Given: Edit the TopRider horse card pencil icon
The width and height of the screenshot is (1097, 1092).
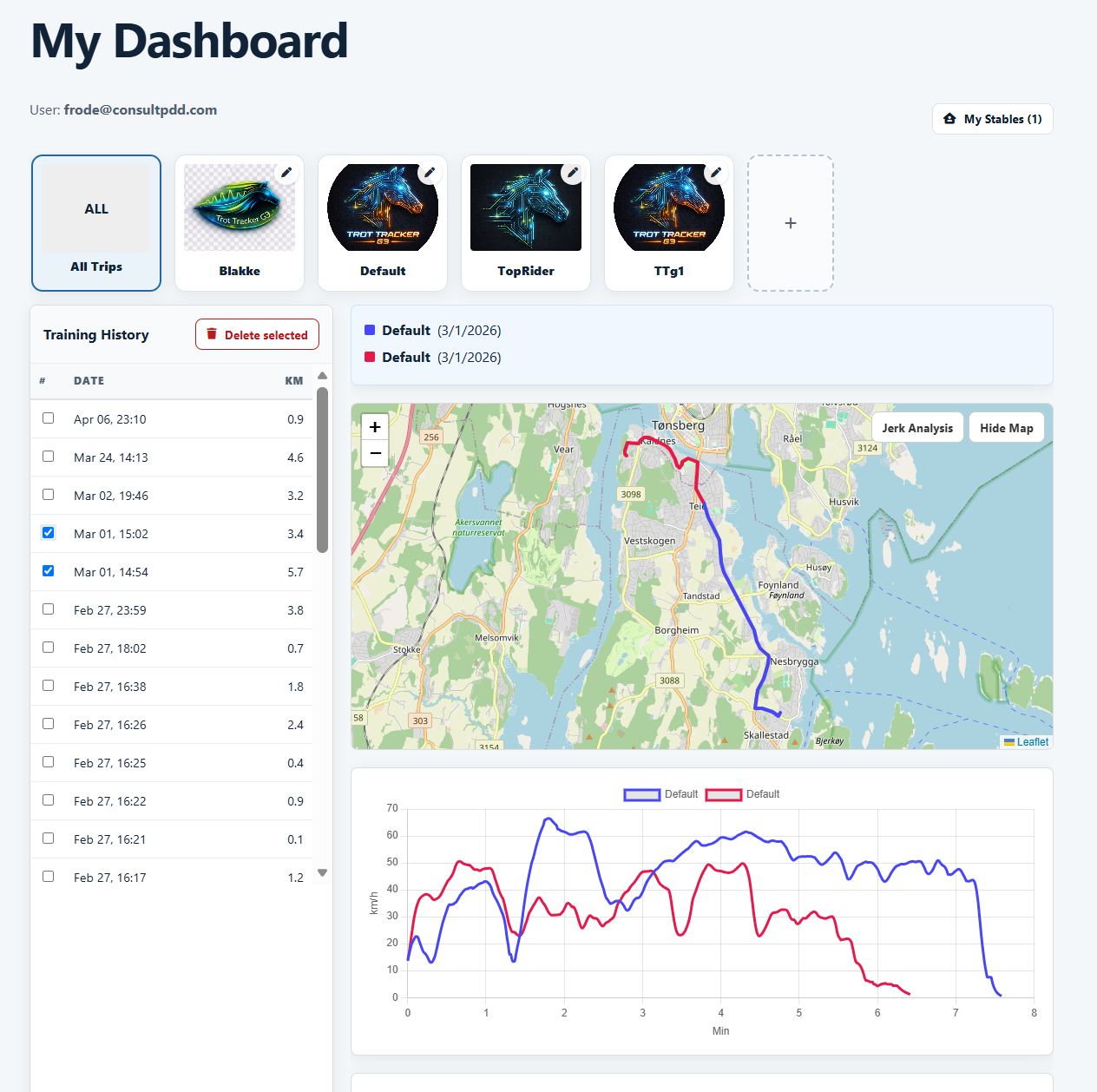Looking at the screenshot, I should coord(573,173).
